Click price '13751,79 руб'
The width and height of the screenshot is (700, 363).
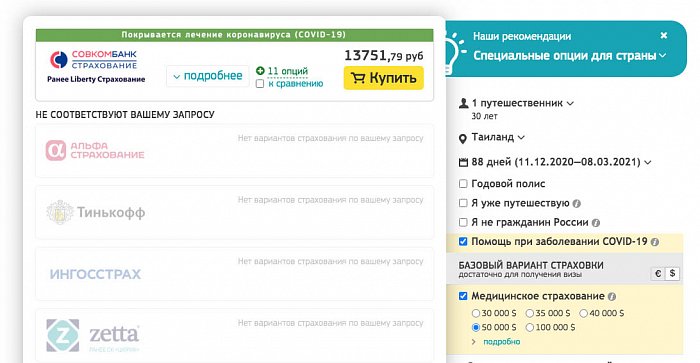(x=383, y=55)
